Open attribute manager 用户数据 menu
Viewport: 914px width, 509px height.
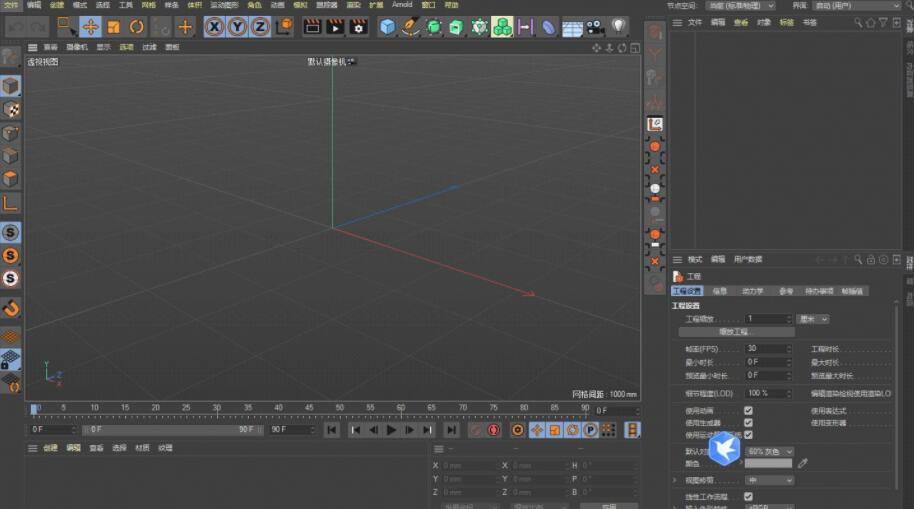pos(748,259)
